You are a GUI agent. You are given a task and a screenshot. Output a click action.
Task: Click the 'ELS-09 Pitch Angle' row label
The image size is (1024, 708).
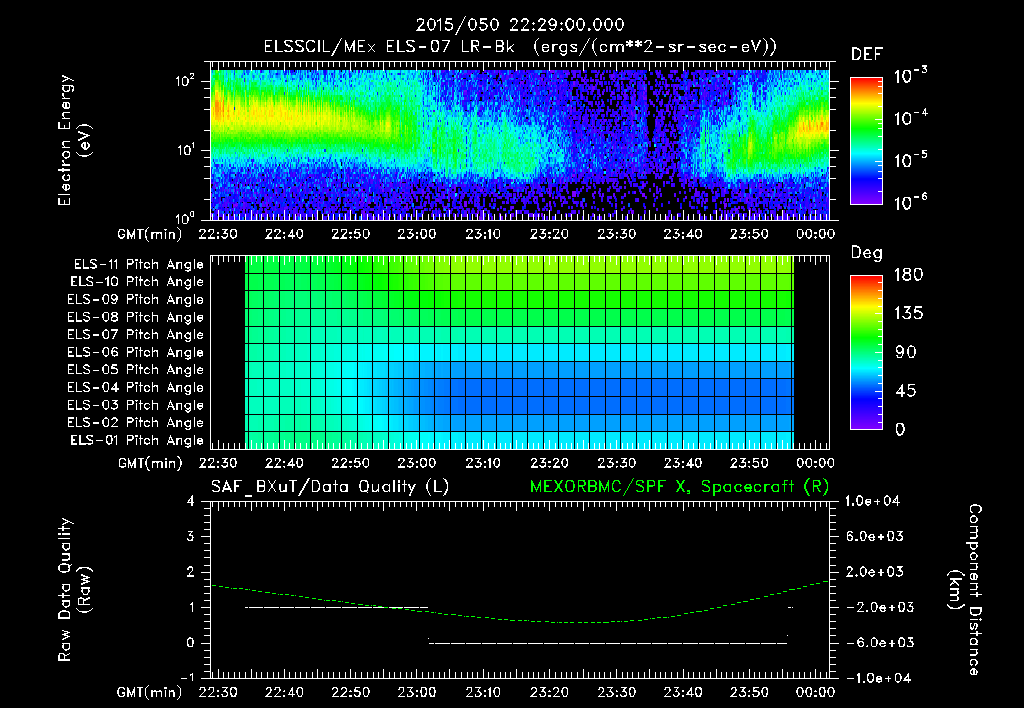point(135,299)
